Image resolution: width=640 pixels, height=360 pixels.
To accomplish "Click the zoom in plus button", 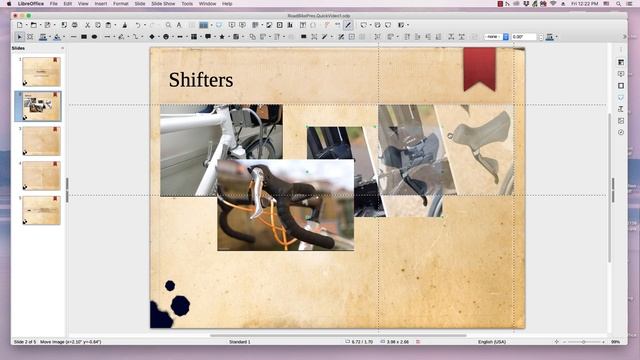I will click(x=604, y=342).
